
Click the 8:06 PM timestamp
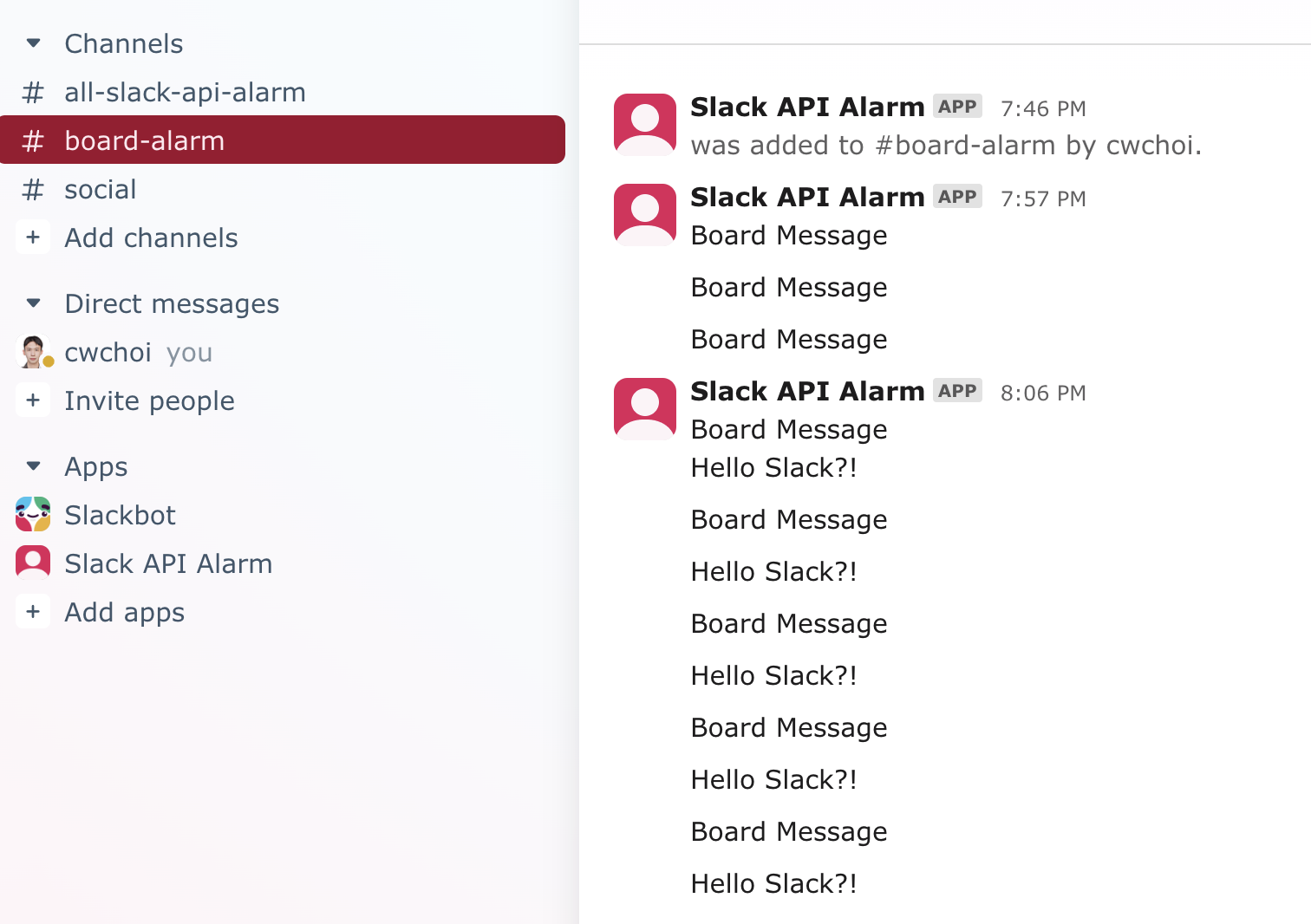point(1043,393)
